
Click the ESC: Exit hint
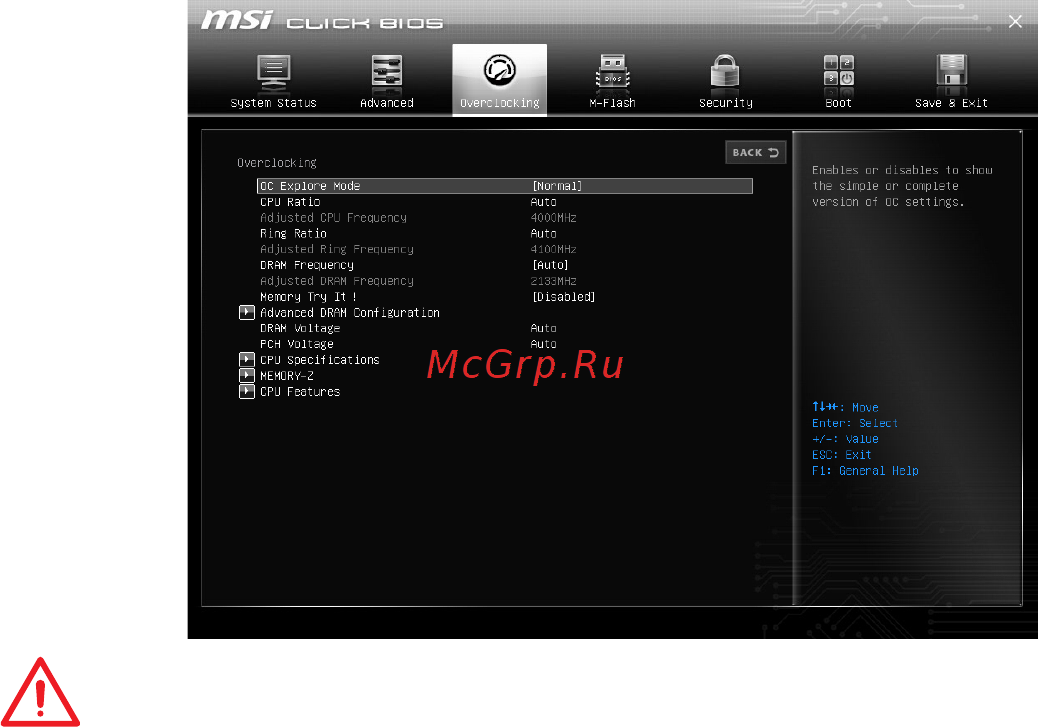click(x=841, y=455)
